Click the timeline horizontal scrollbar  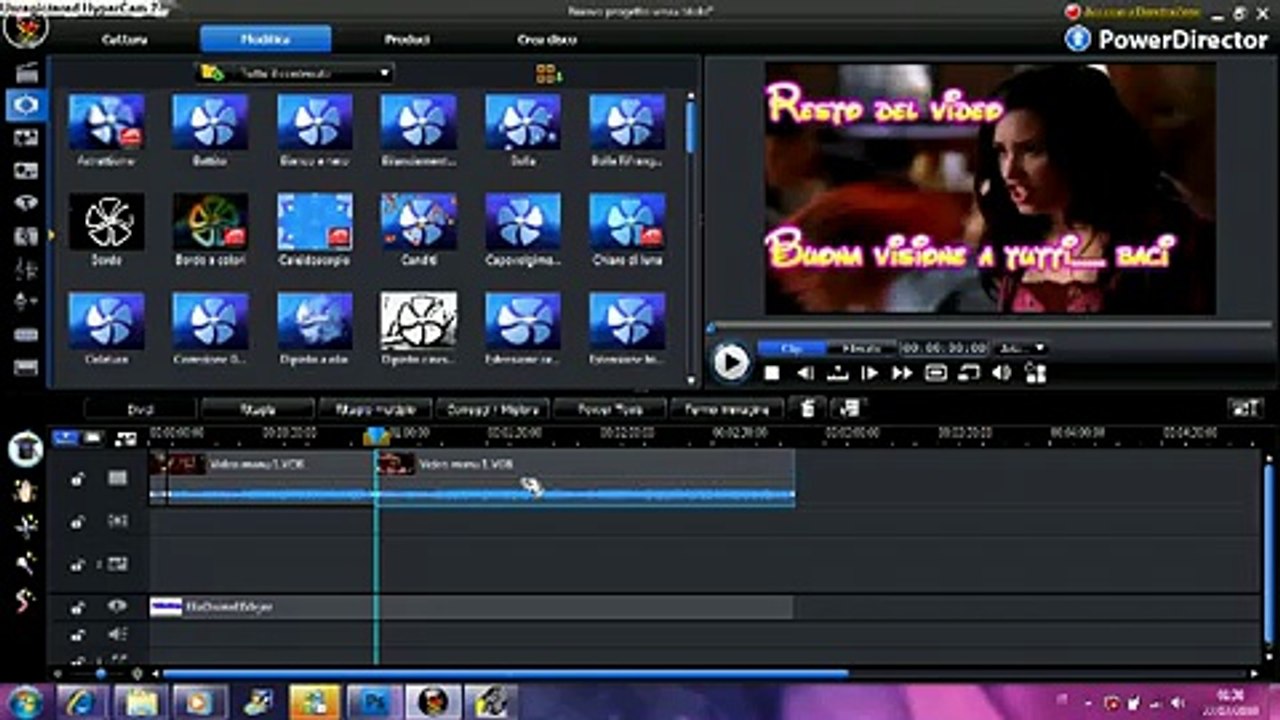505,674
